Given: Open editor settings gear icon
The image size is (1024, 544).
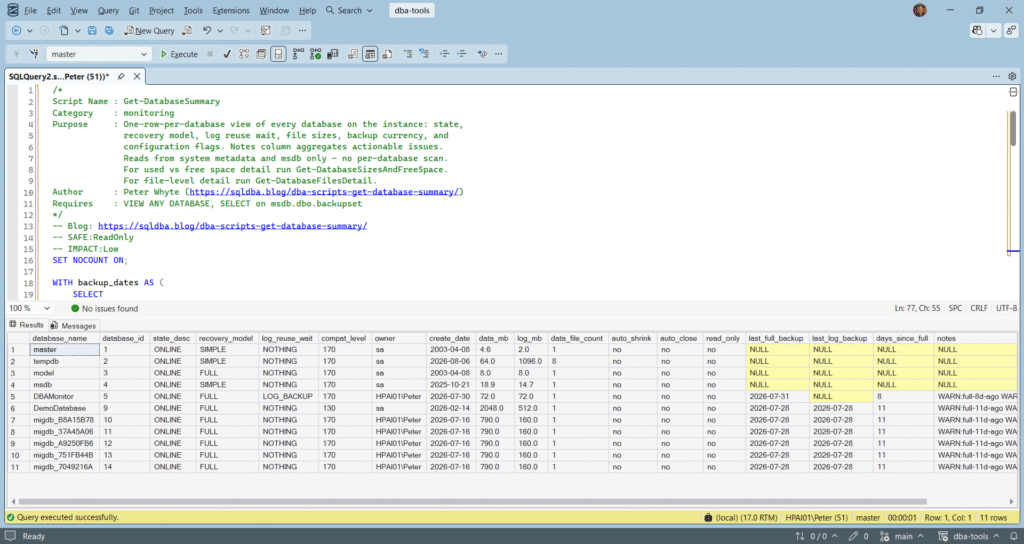Looking at the screenshot, I should (x=1012, y=76).
